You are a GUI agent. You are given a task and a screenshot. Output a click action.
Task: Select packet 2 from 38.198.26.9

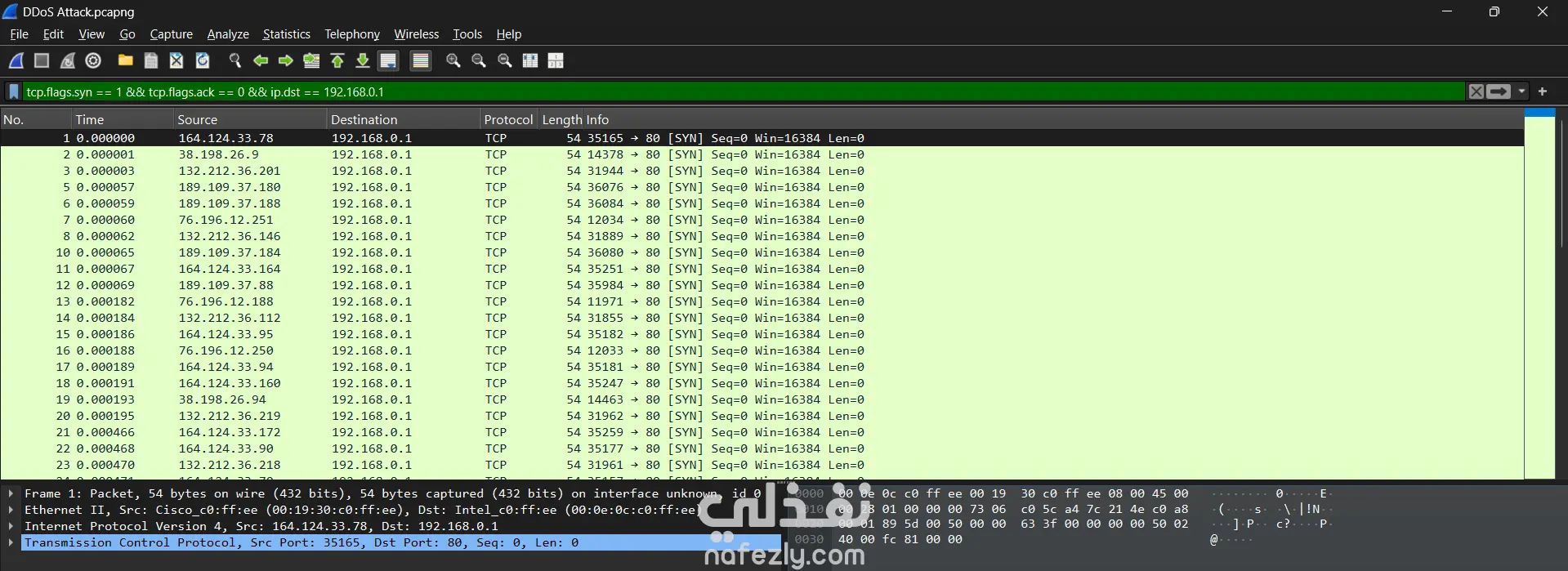point(762,154)
